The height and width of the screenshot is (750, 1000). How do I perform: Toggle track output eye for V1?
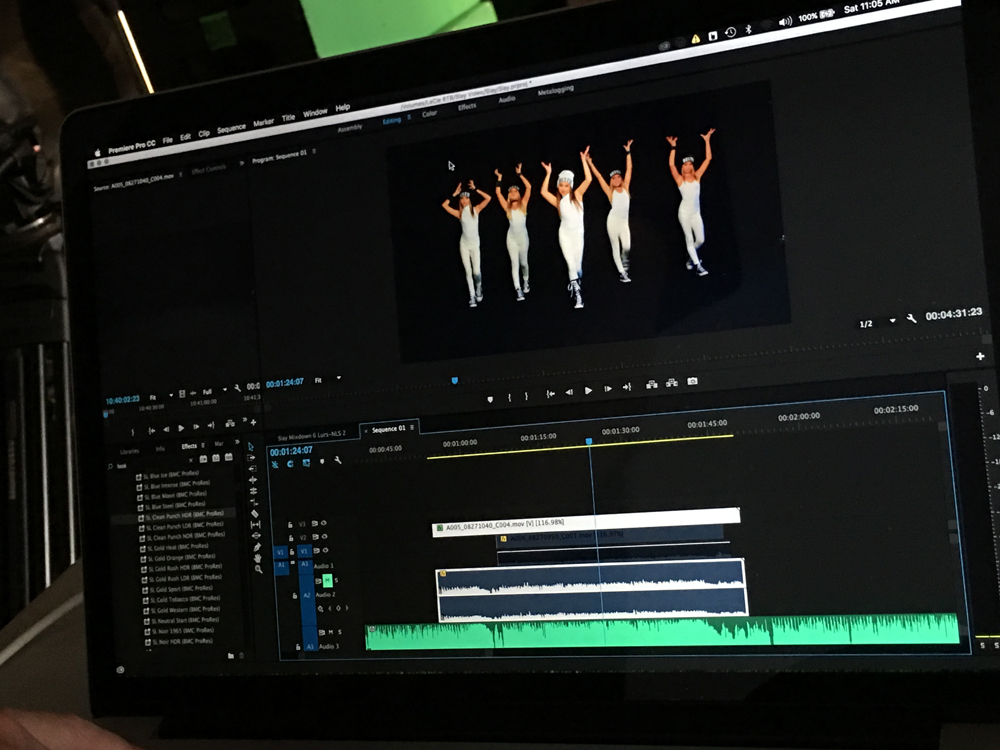tap(325, 550)
